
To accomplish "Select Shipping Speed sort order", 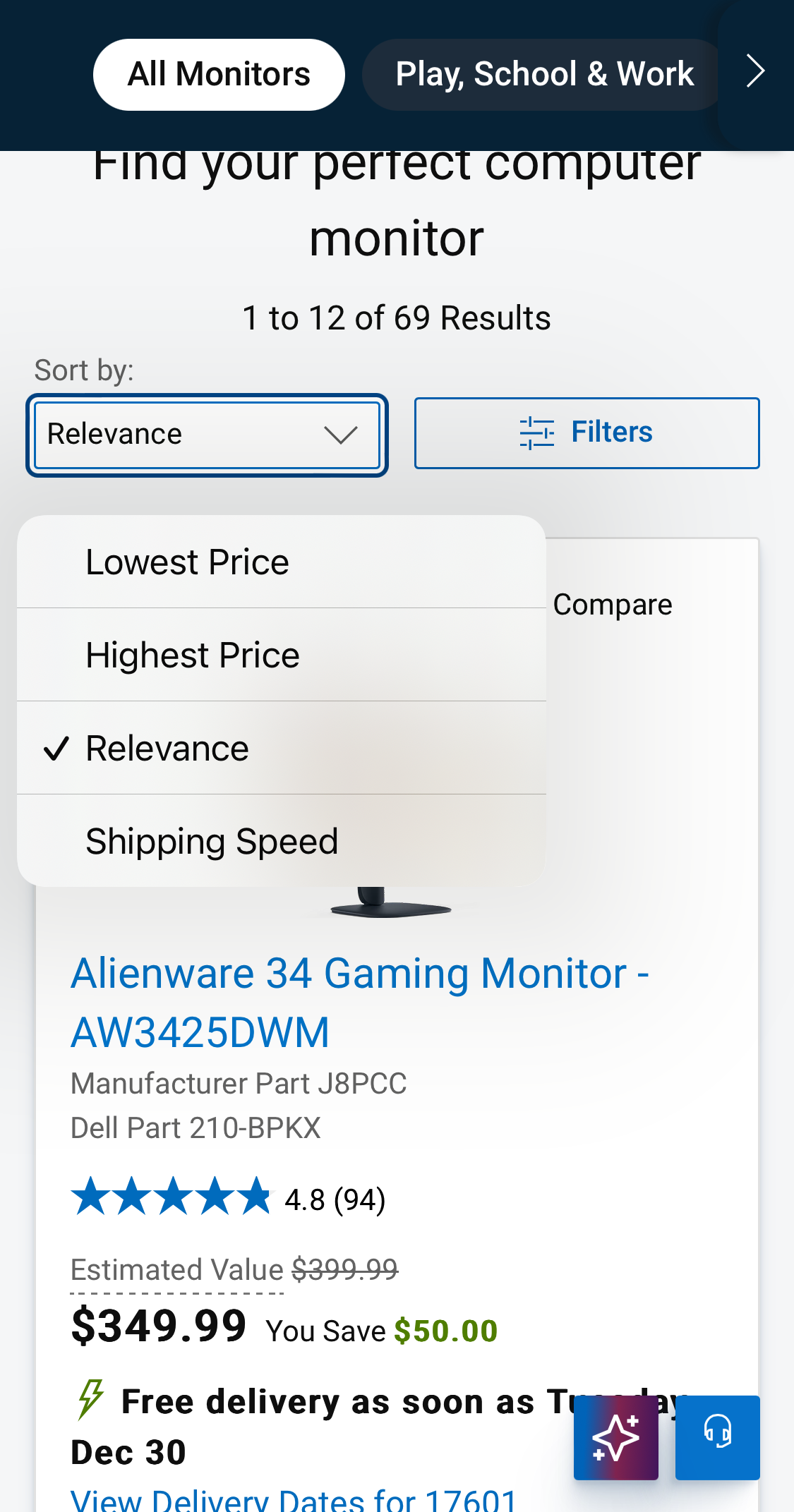I will tap(211, 841).
